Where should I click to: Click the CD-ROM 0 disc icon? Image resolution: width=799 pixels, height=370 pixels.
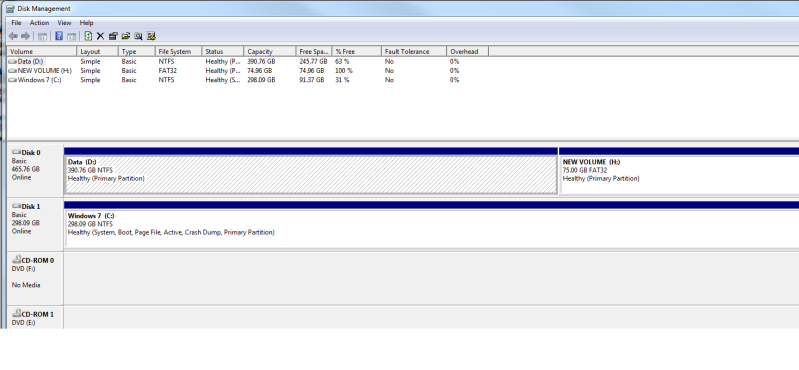click(16, 260)
